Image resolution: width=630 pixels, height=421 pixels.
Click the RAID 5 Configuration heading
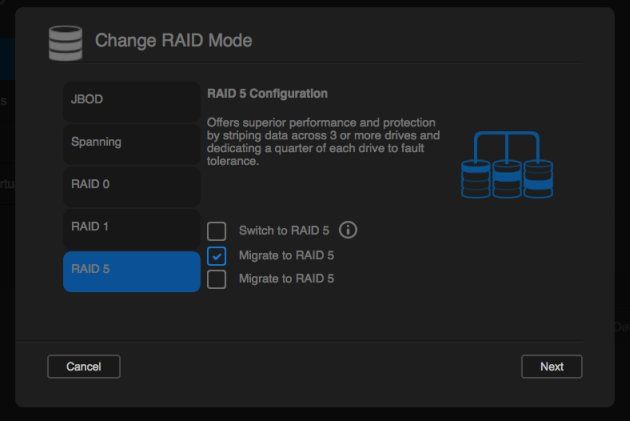click(267, 94)
